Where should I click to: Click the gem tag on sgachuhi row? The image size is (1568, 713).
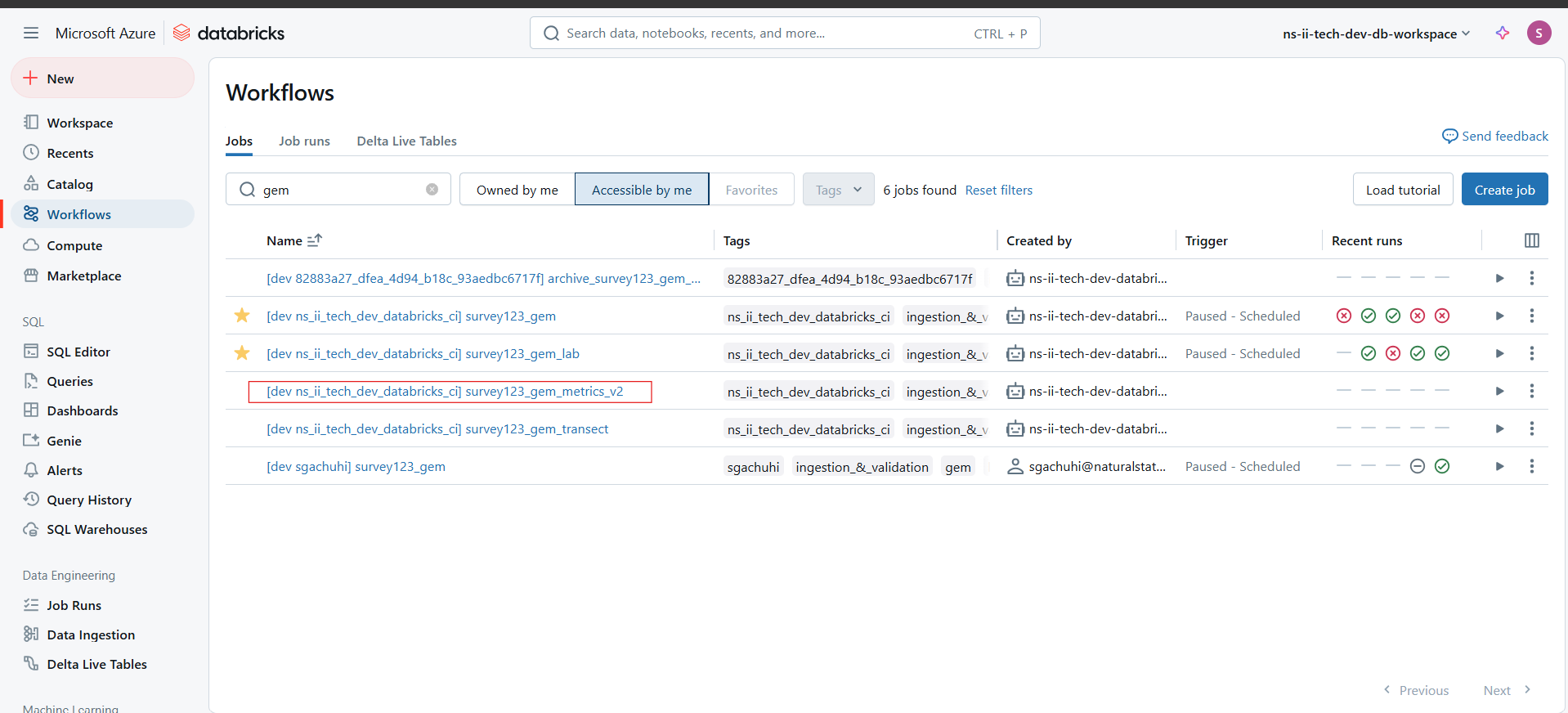(x=958, y=467)
